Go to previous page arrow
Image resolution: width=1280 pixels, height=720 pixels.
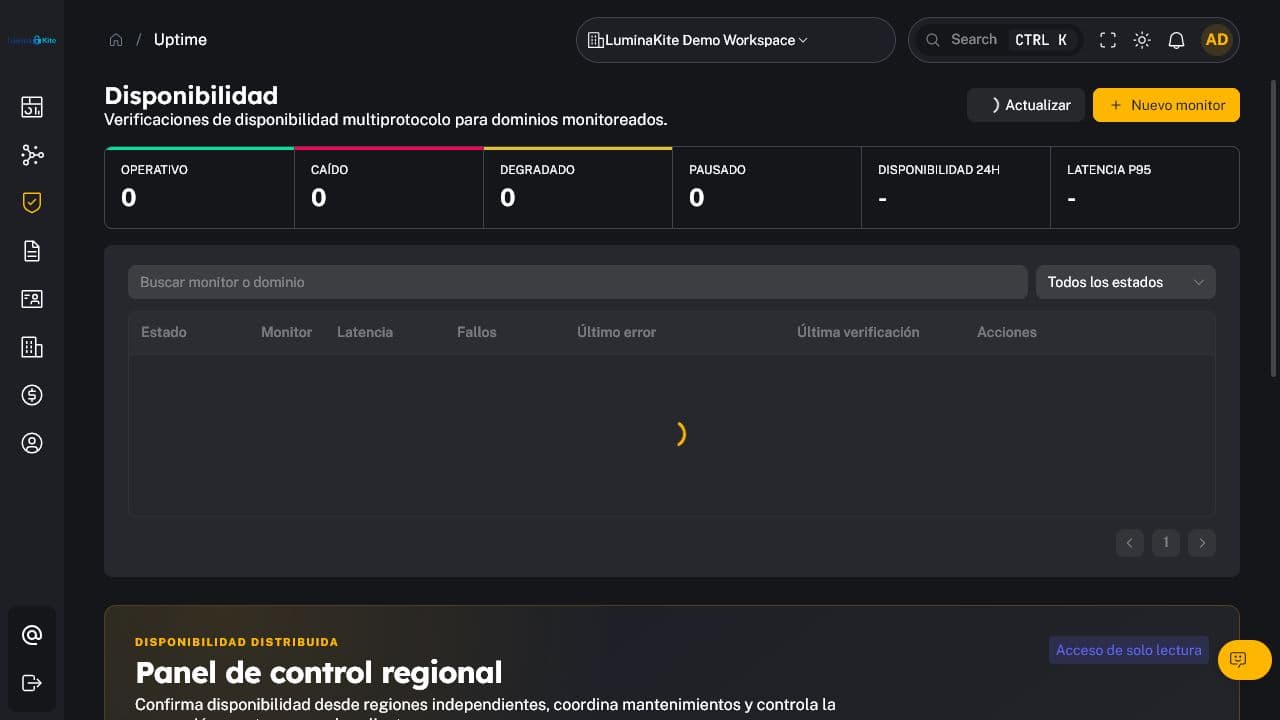pyautogui.click(x=1130, y=543)
